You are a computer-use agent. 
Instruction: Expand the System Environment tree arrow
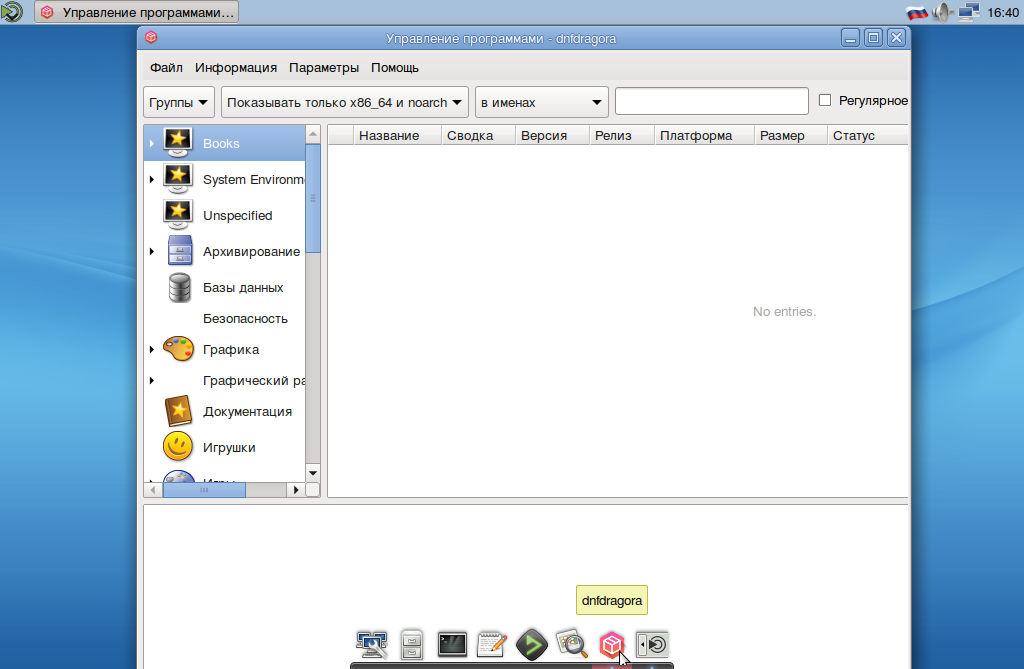[152, 179]
